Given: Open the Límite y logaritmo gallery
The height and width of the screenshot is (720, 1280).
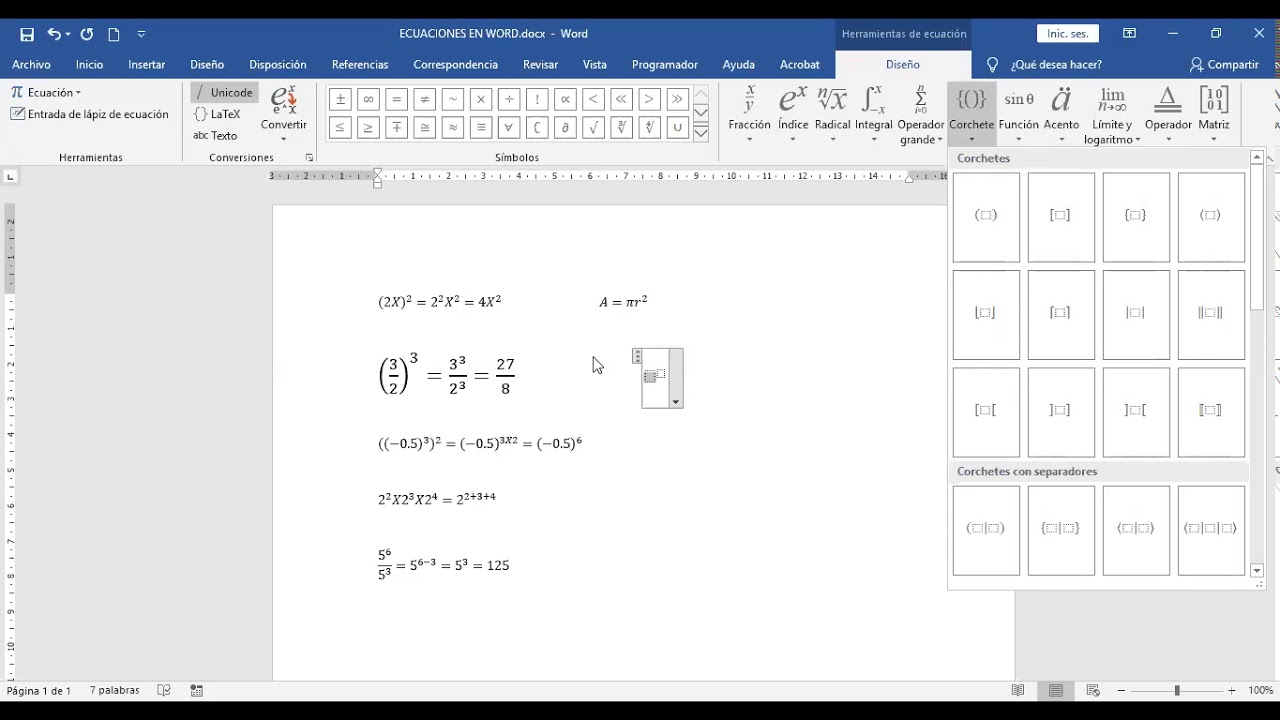Looking at the screenshot, I should coord(1112,115).
